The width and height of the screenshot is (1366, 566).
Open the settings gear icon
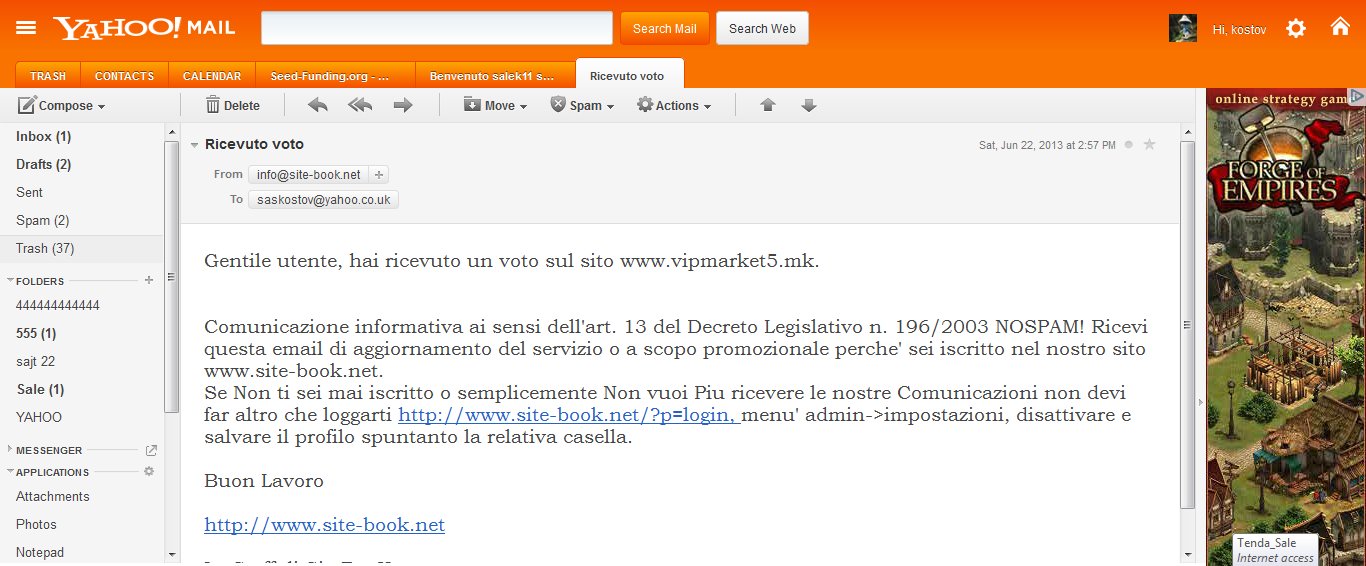tap(1296, 29)
